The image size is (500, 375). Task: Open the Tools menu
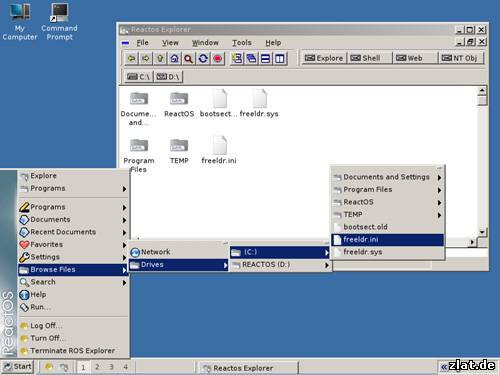point(242,43)
